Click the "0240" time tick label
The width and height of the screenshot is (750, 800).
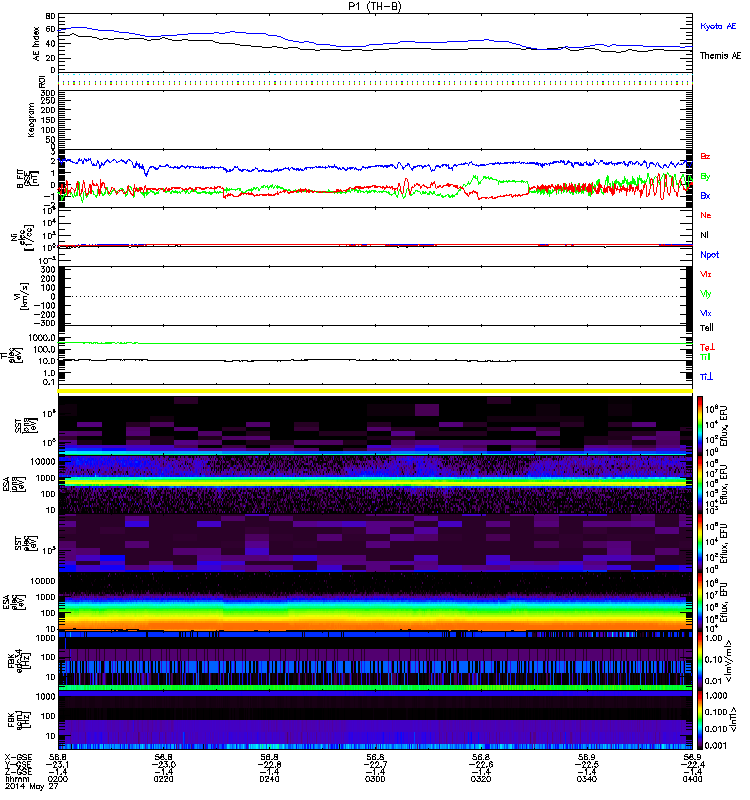click(x=269, y=779)
